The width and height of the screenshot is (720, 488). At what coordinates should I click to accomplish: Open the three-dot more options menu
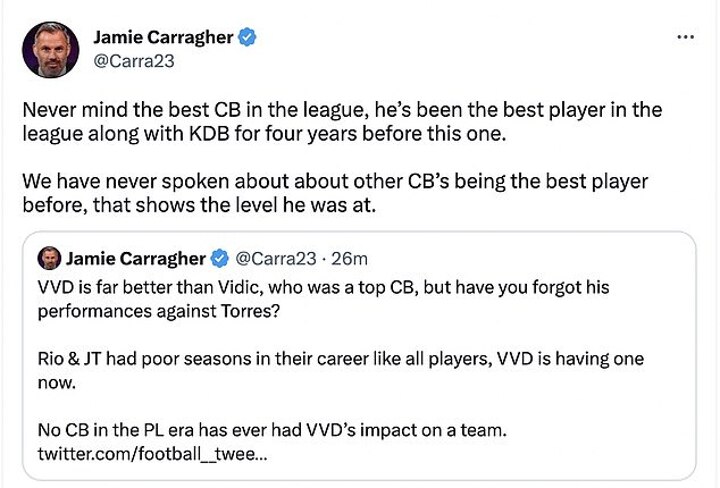(685, 37)
